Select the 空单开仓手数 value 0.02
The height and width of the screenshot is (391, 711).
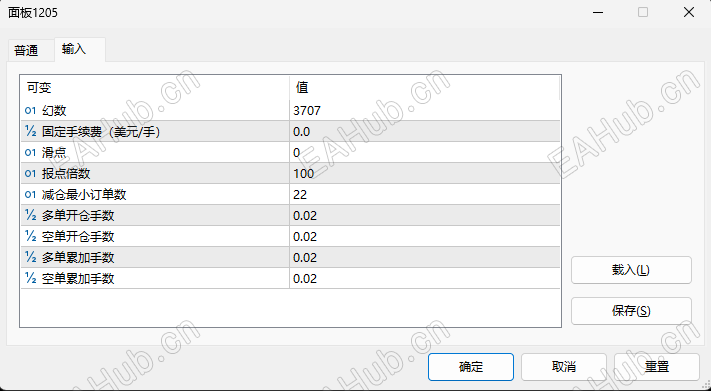[305, 236]
